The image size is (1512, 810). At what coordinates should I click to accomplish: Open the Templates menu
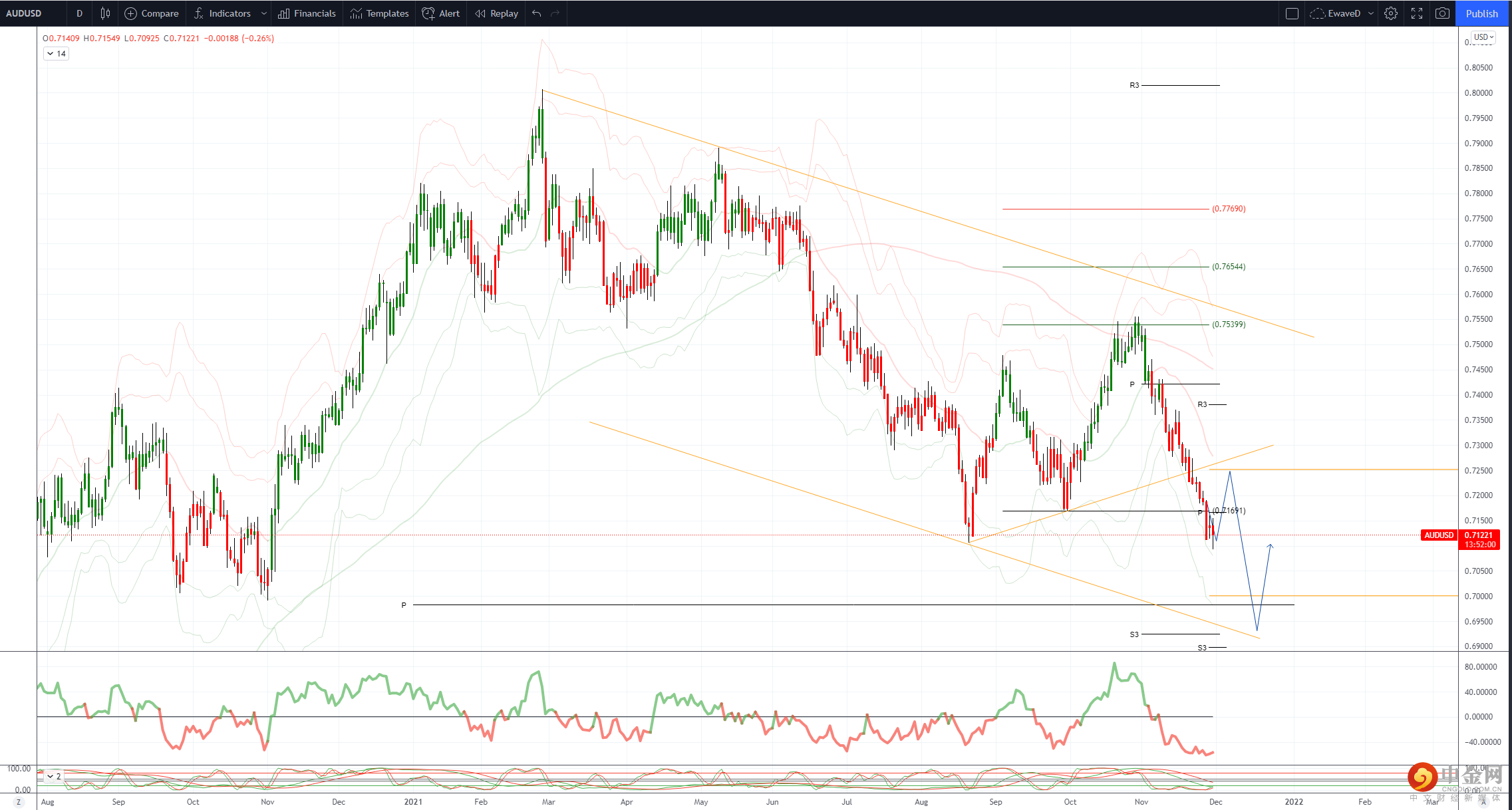379,13
